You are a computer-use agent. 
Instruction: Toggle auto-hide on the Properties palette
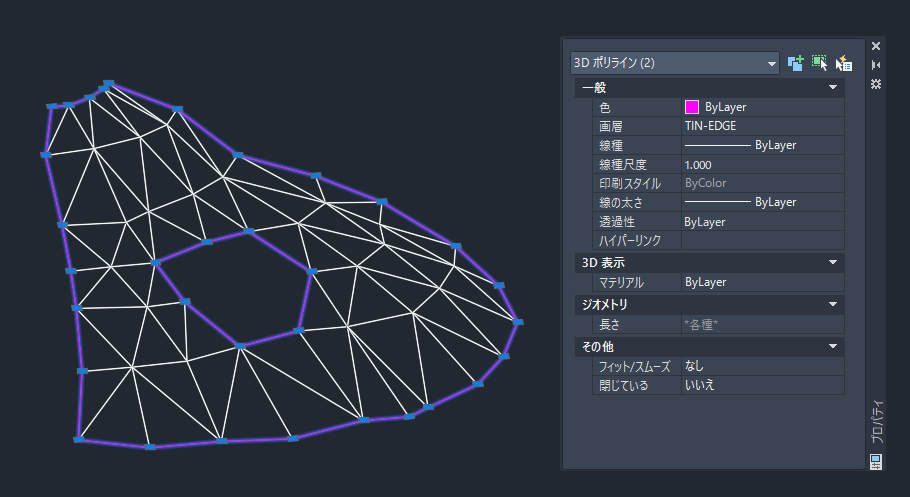pos(876,64)
